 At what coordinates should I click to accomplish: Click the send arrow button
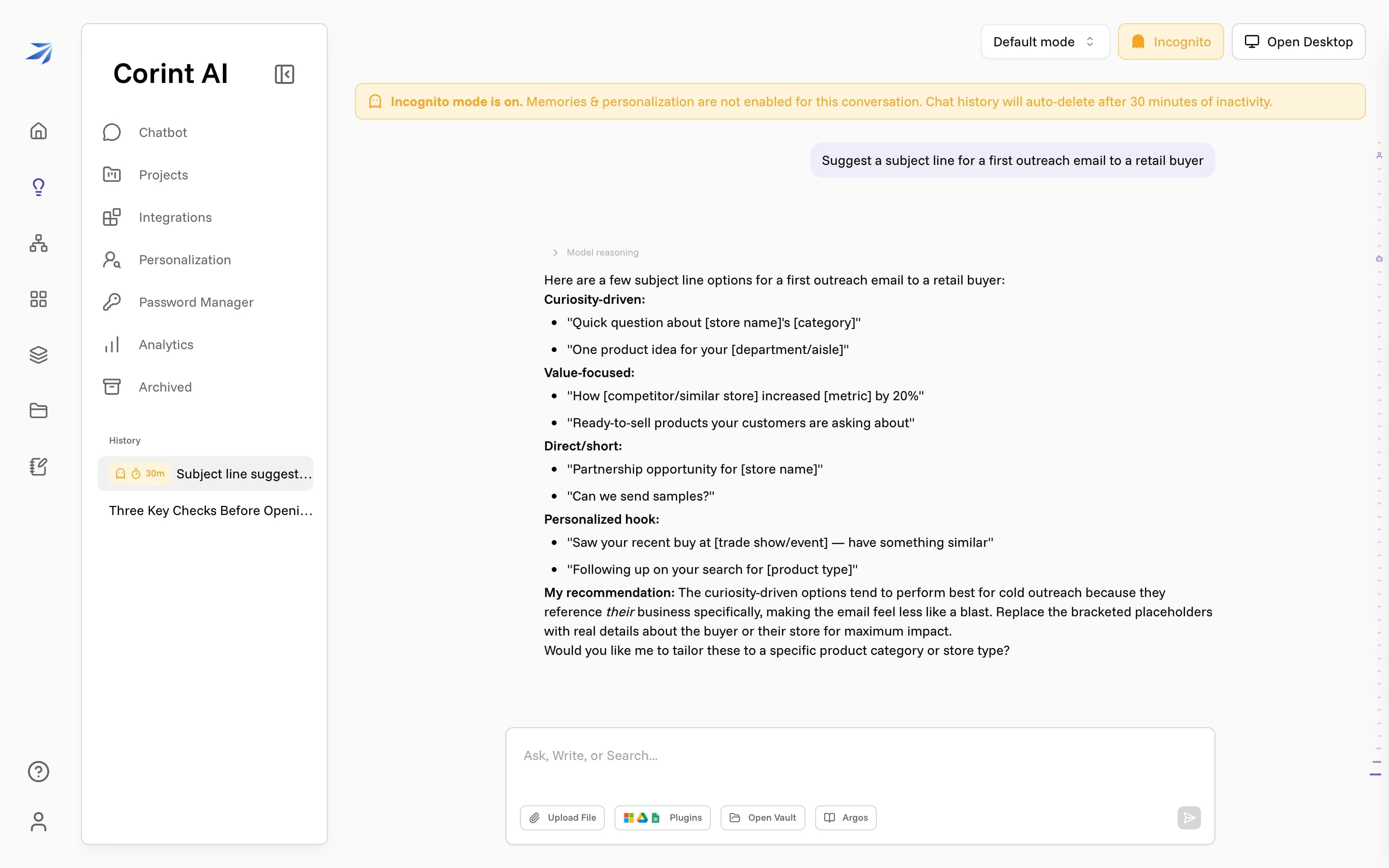click(1189, 817)
